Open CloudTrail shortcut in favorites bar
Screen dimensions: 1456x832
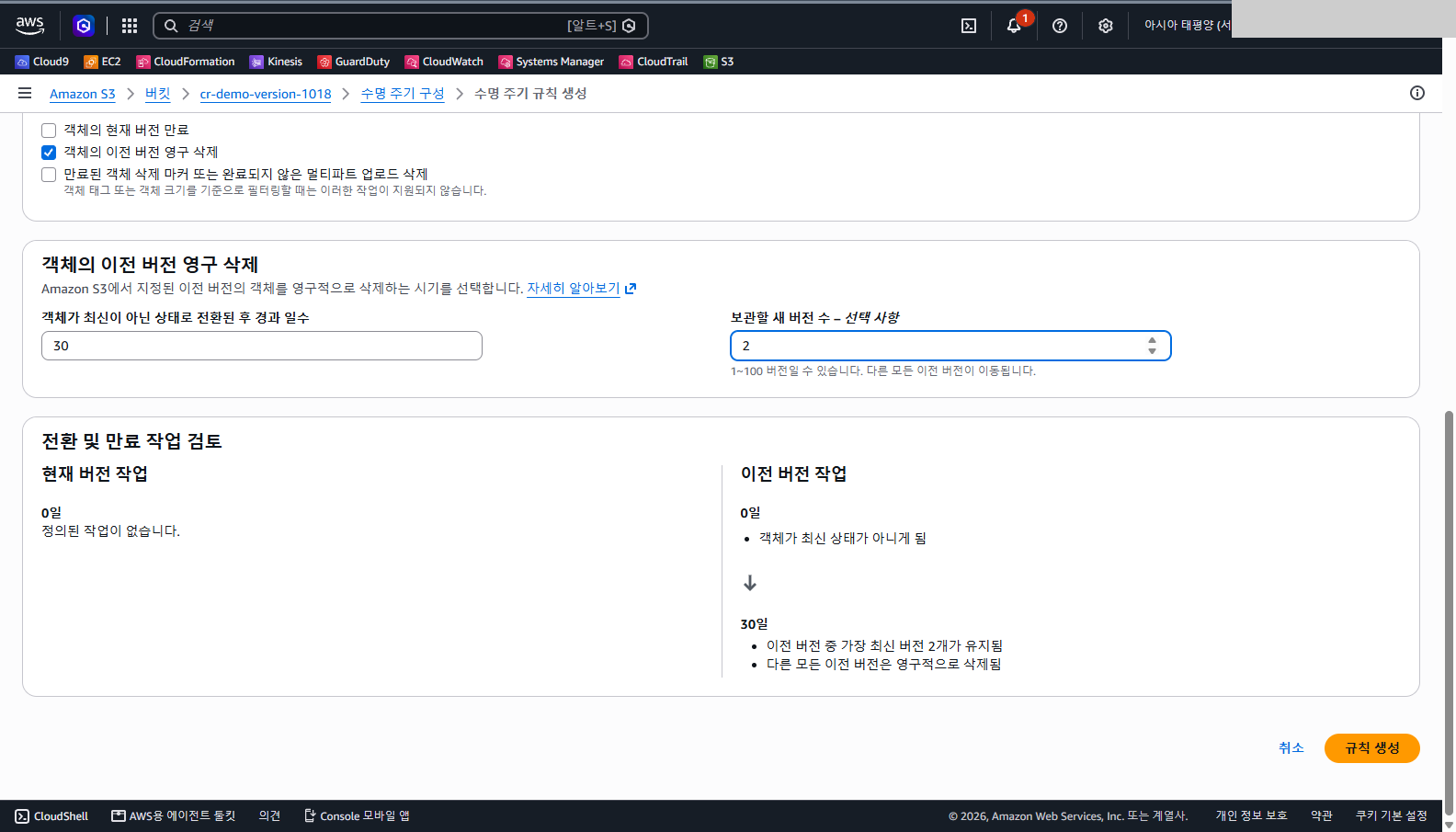coord(654,62)
